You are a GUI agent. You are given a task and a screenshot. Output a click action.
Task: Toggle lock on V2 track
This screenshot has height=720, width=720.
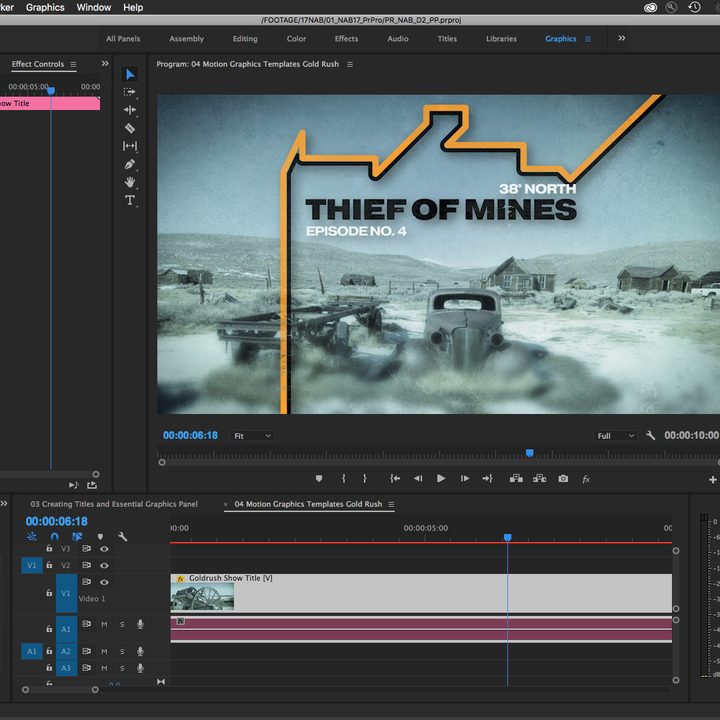tap(49, 565)
